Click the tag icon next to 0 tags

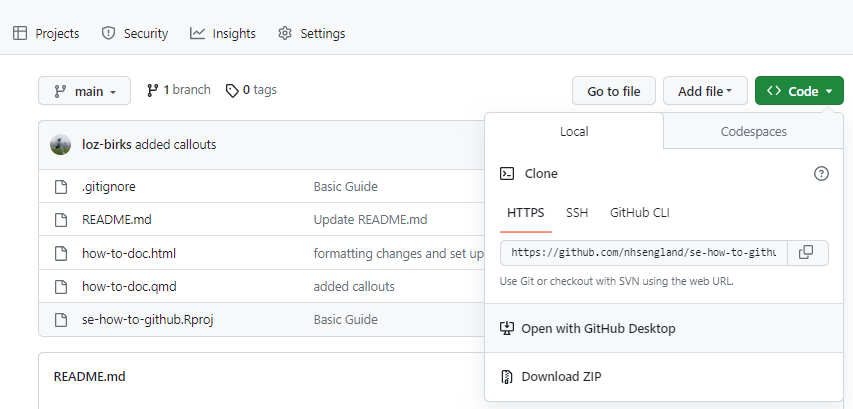(x=232, y=90)
